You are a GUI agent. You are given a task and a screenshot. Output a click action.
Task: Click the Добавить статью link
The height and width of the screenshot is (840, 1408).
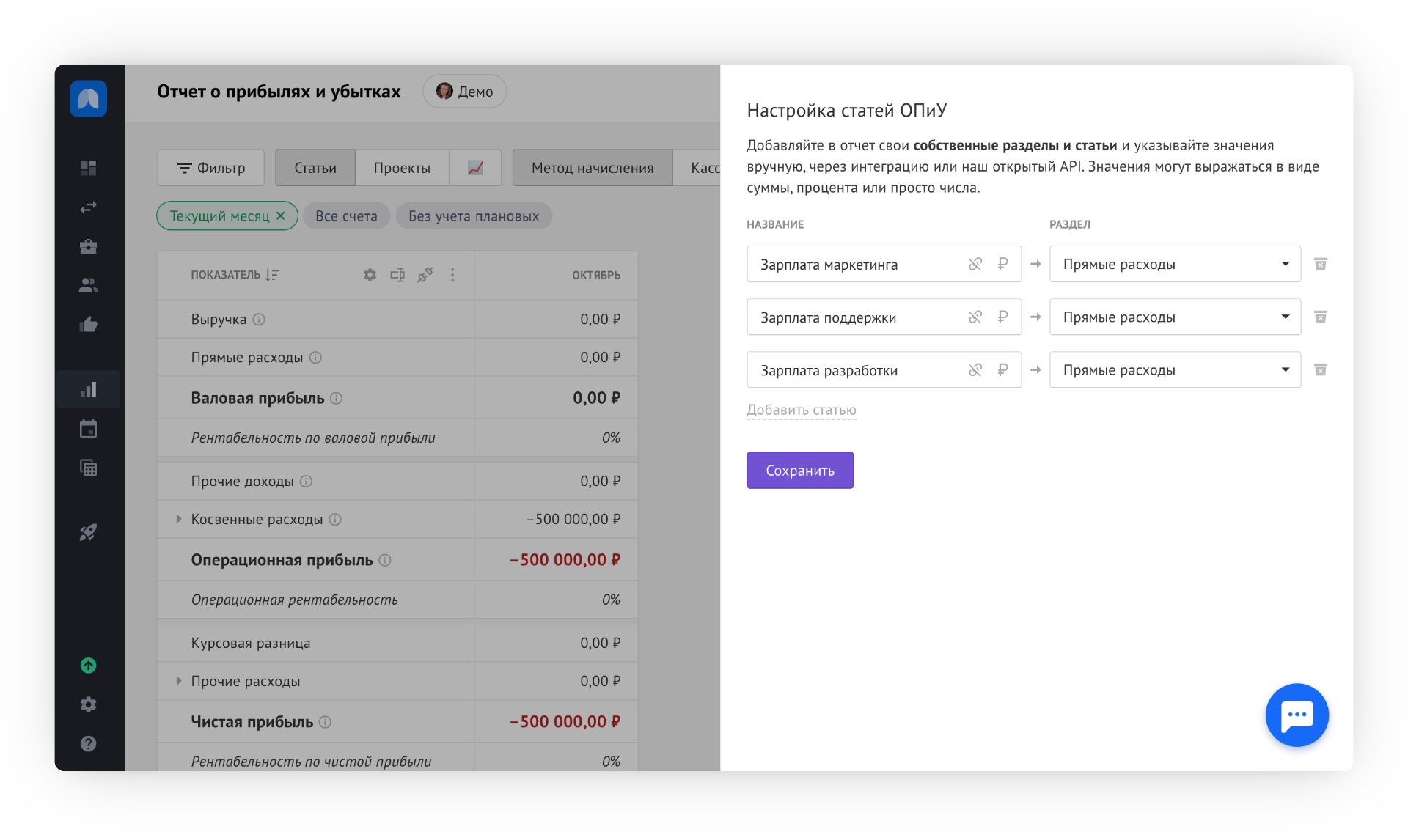(801, 410)
